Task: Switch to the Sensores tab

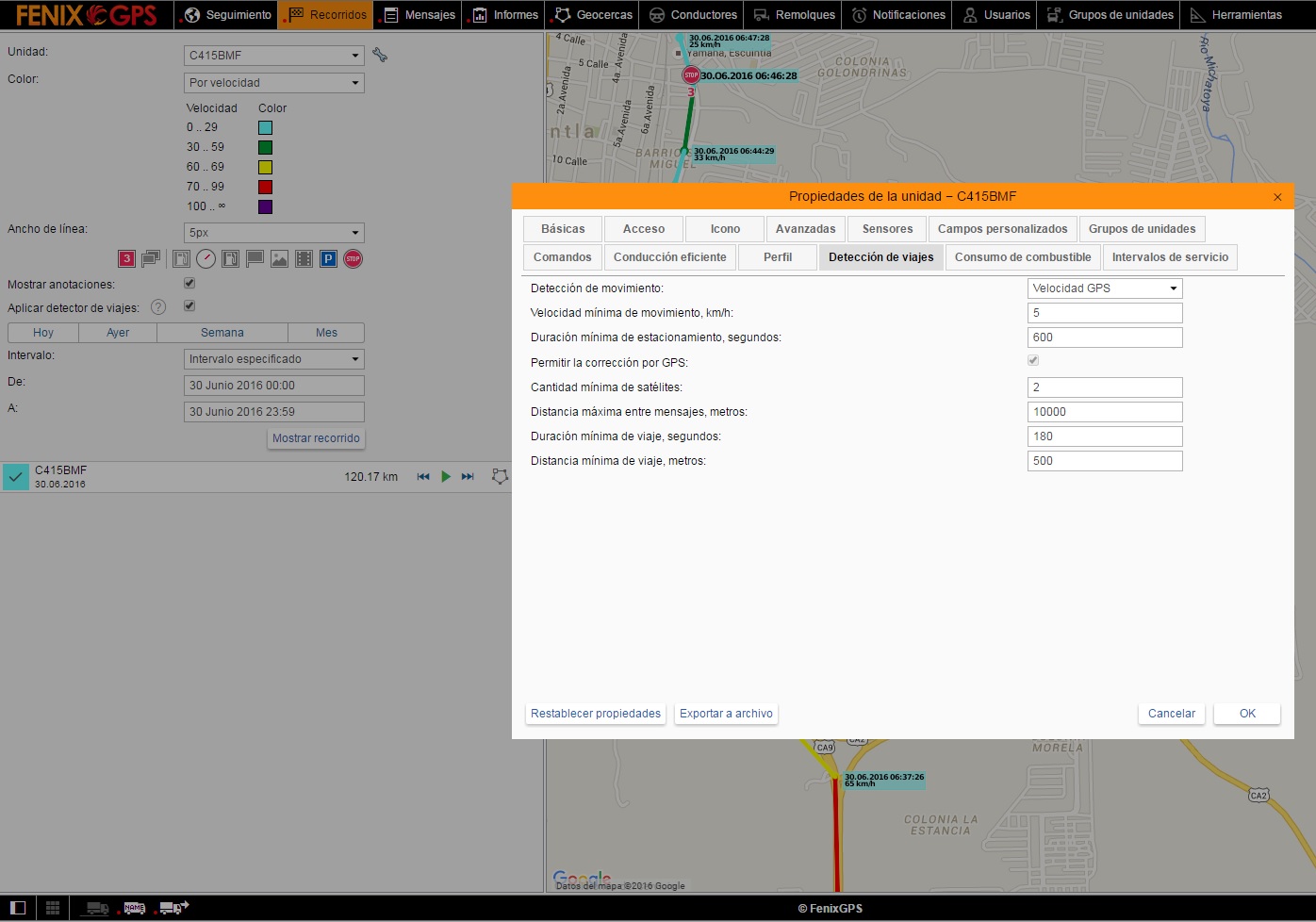Action: pos(887,229)
